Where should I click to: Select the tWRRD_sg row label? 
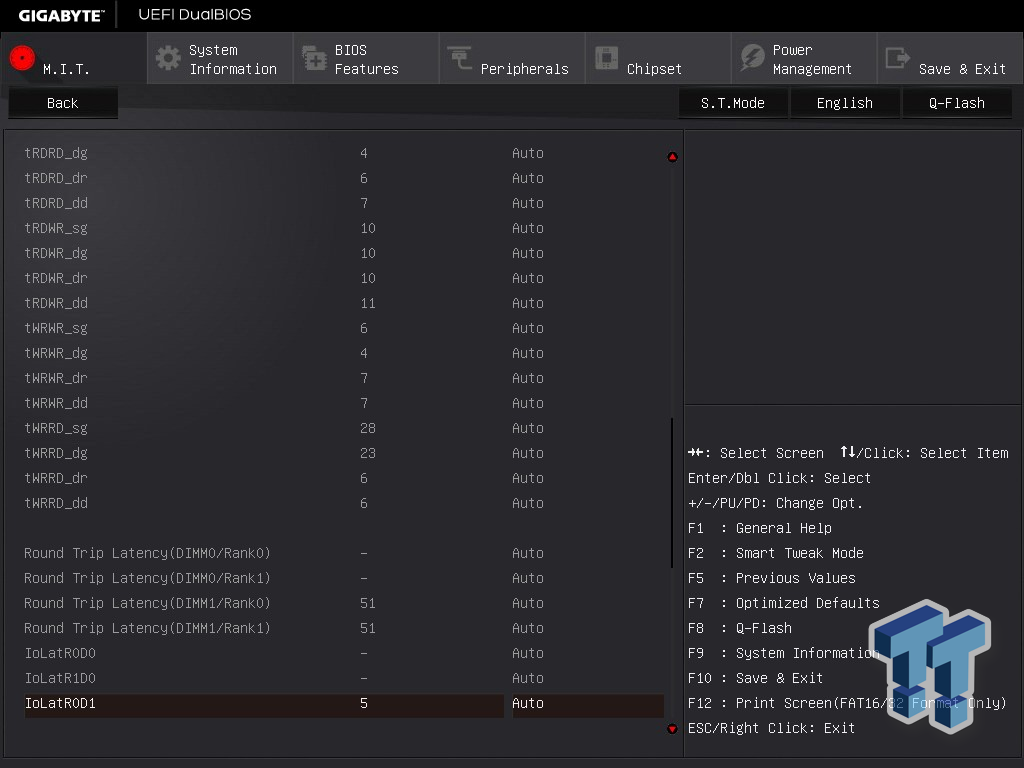[56, 429]
